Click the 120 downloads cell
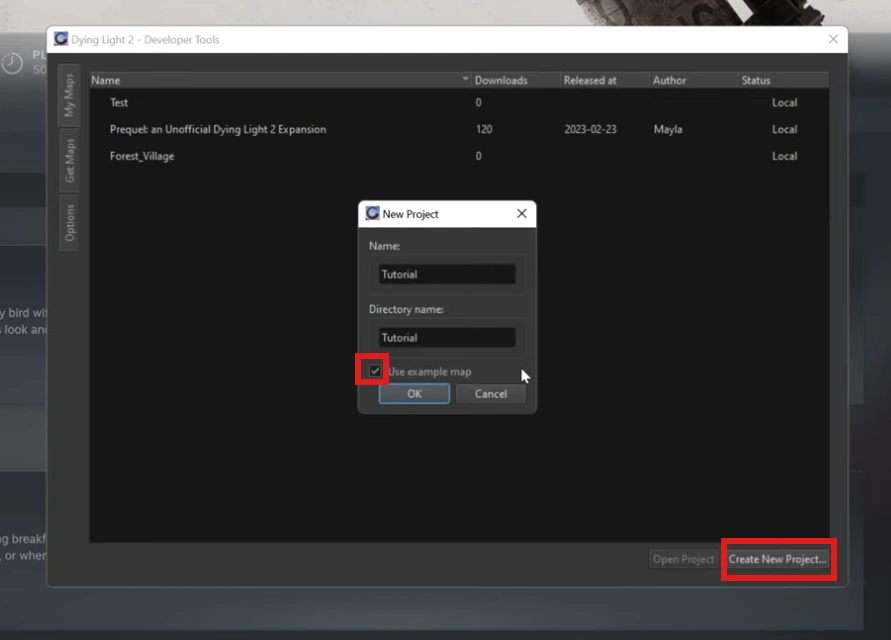891x640 pixels. (484, 130)
